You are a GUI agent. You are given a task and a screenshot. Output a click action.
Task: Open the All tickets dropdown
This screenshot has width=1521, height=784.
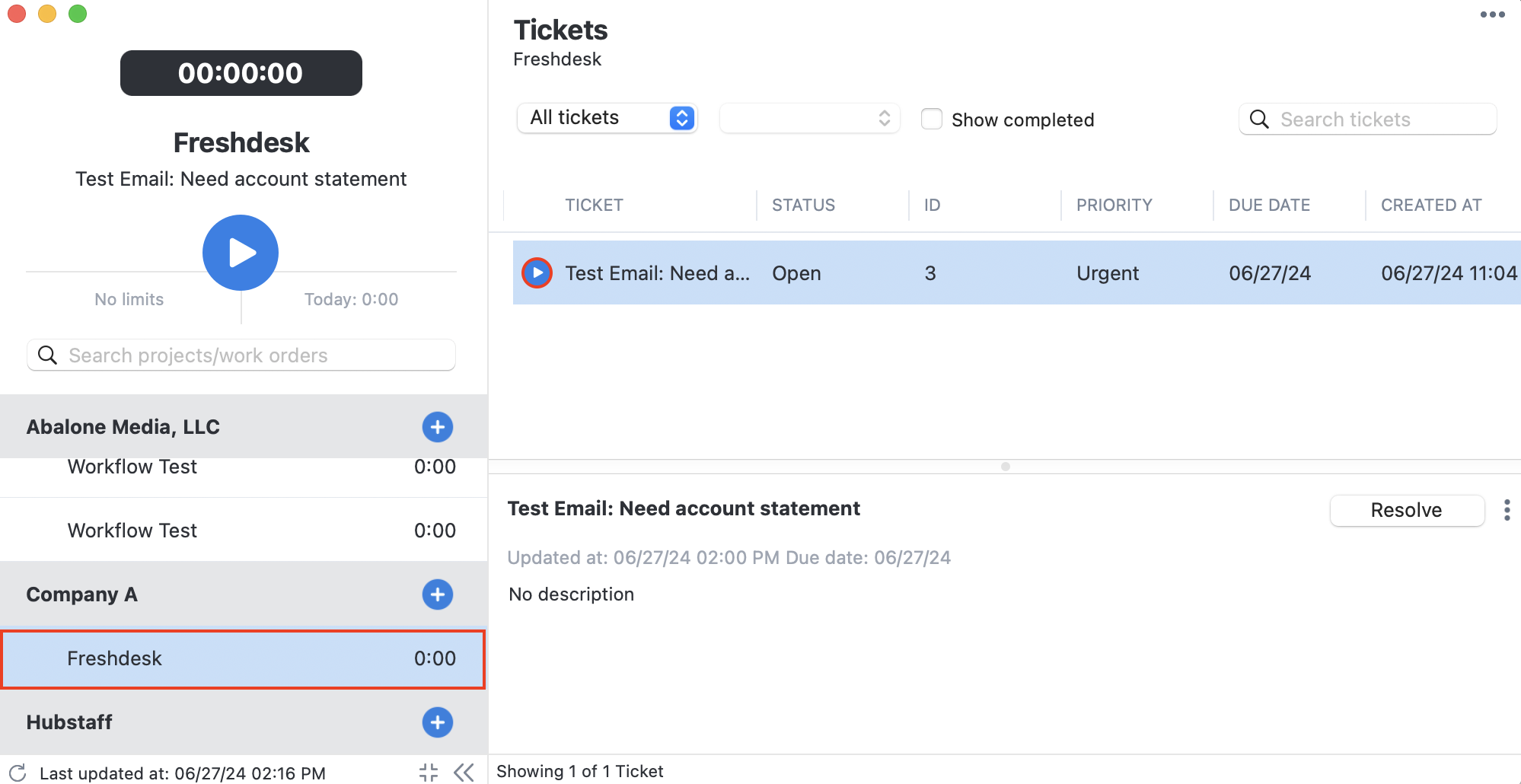(607, 118)
